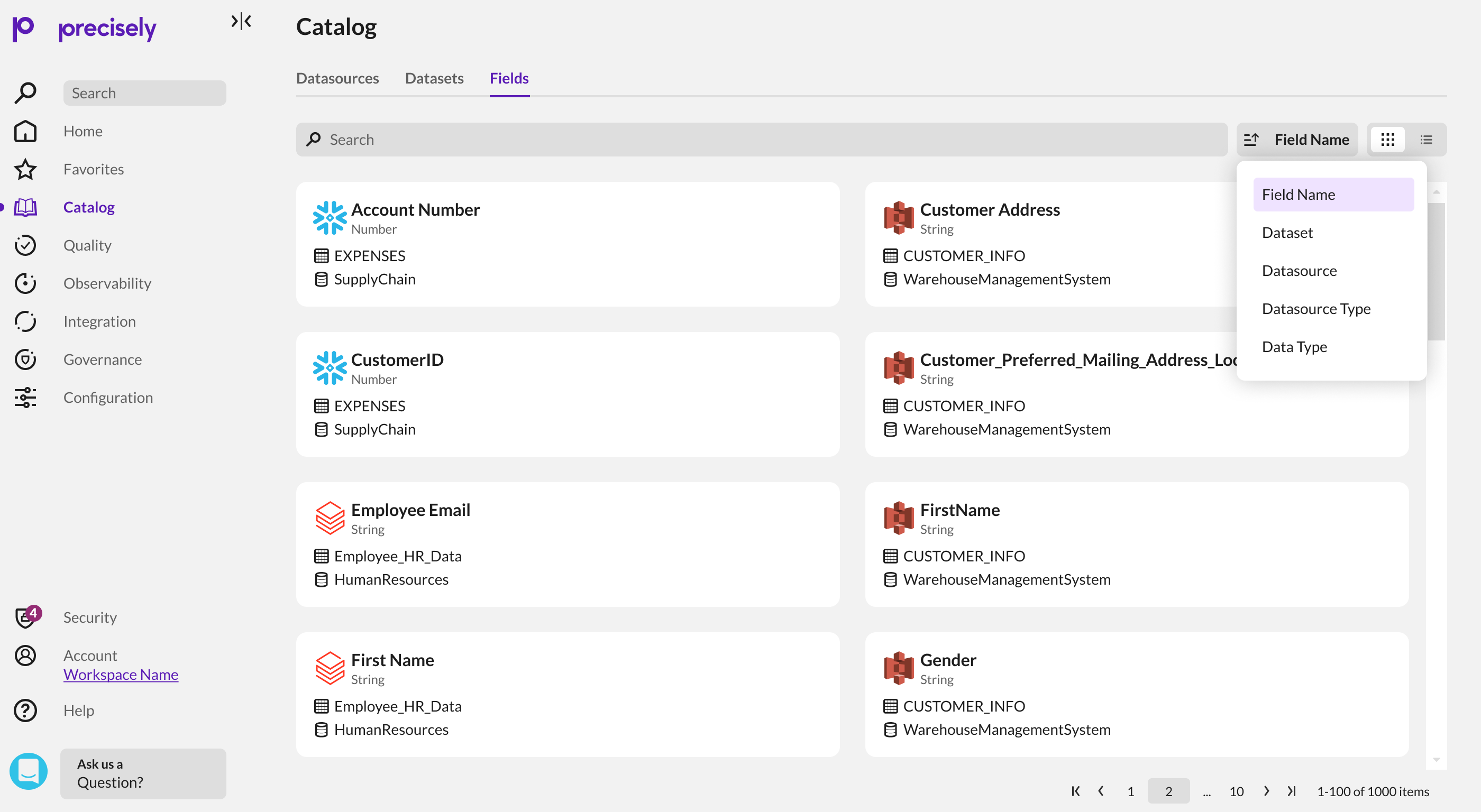This screenshot has height=812, width=1481.
Task: Open Integration sidebar icon
Action: point(25,322)
